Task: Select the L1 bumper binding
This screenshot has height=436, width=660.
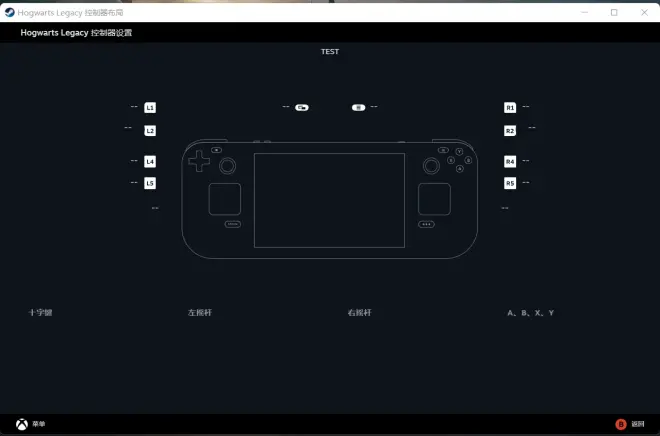Action: click(150, 108)
